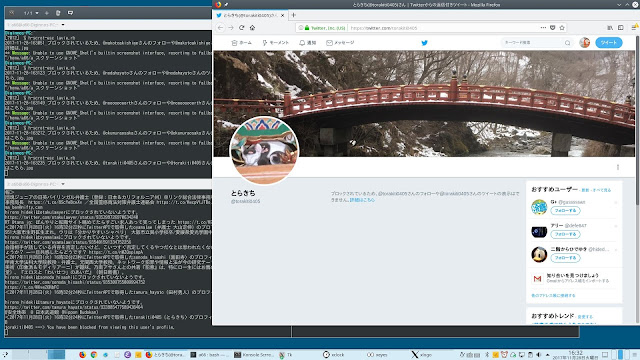Image resolution: width=640 pixels, height=360 pixels.
Task: Follow the 二軸からひでゆき suggested user
Action: tap(565, 258)
